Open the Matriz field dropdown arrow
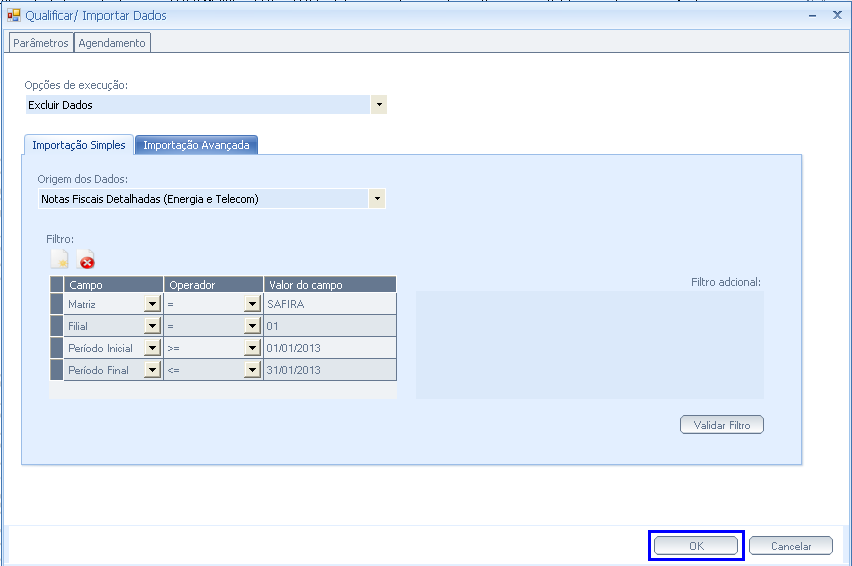852x566 pixels. pos(153,304)
